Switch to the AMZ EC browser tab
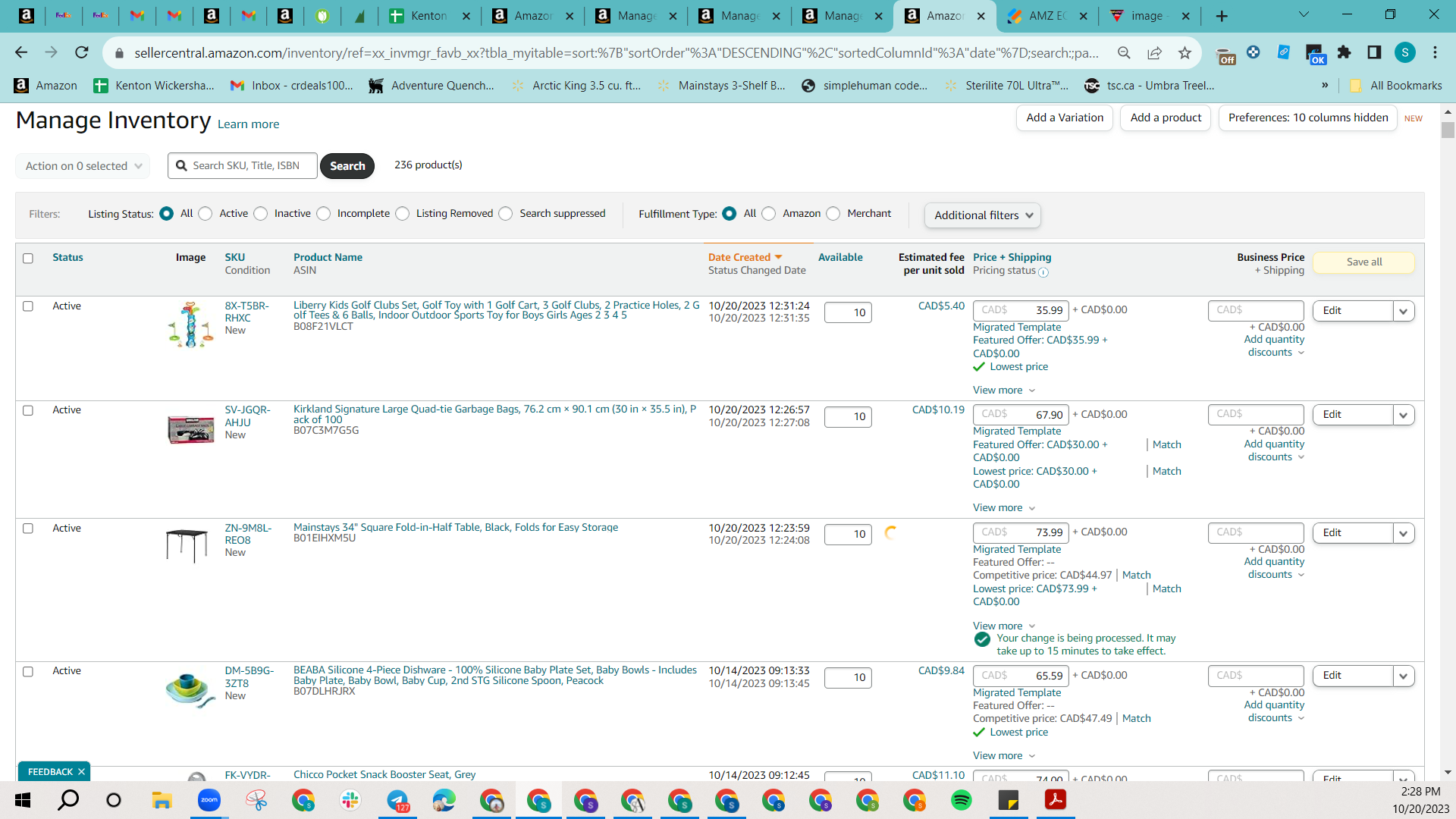The image size is (1456, 819). point(1048,16)
